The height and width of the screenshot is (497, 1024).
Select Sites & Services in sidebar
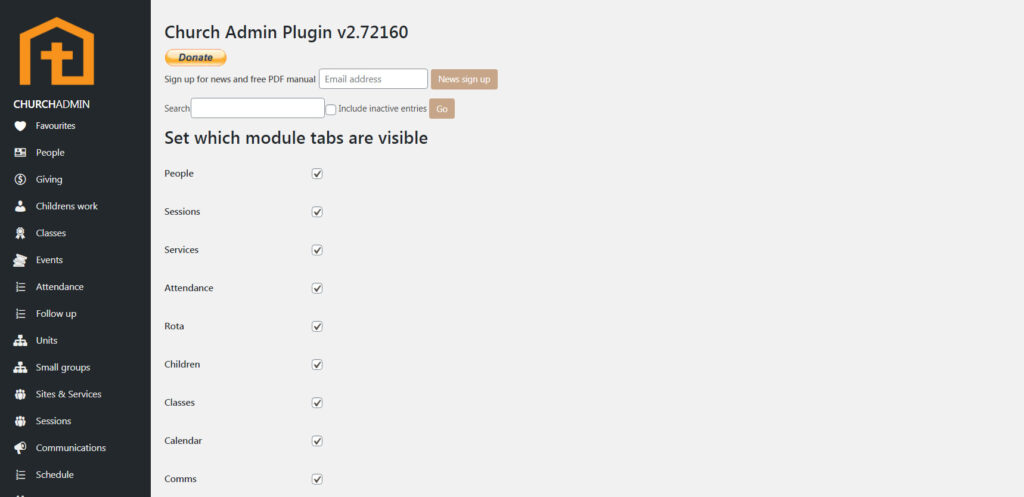pos(68,394)
